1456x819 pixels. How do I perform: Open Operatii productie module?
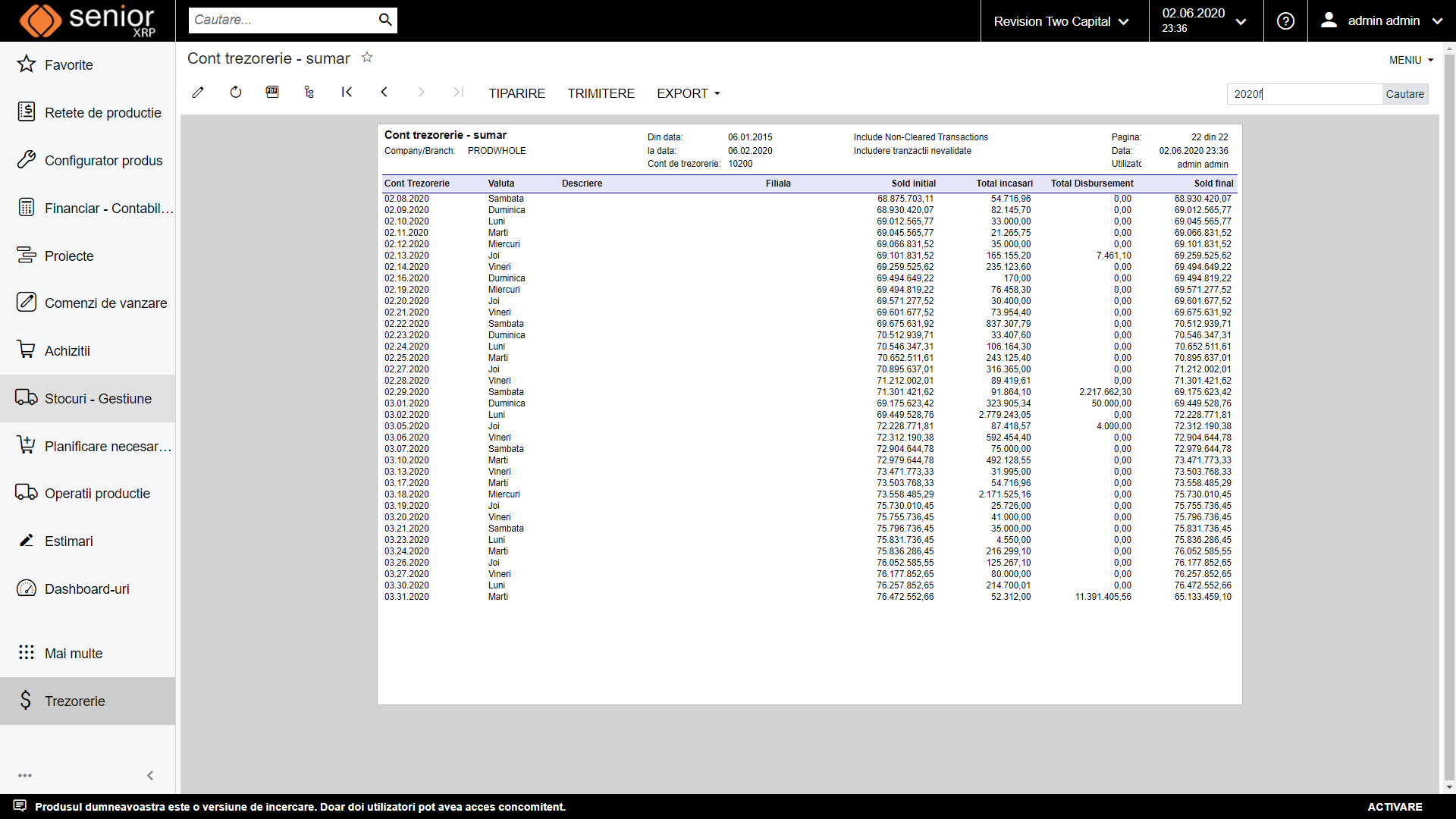(88, 494)
